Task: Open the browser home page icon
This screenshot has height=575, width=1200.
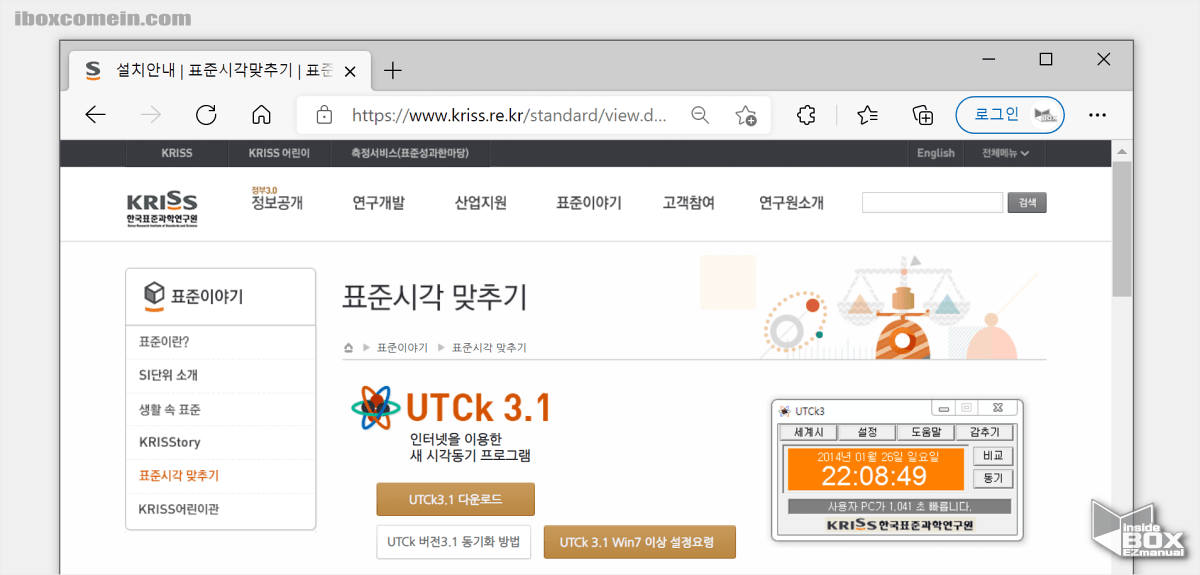Action: click(261, 115)
